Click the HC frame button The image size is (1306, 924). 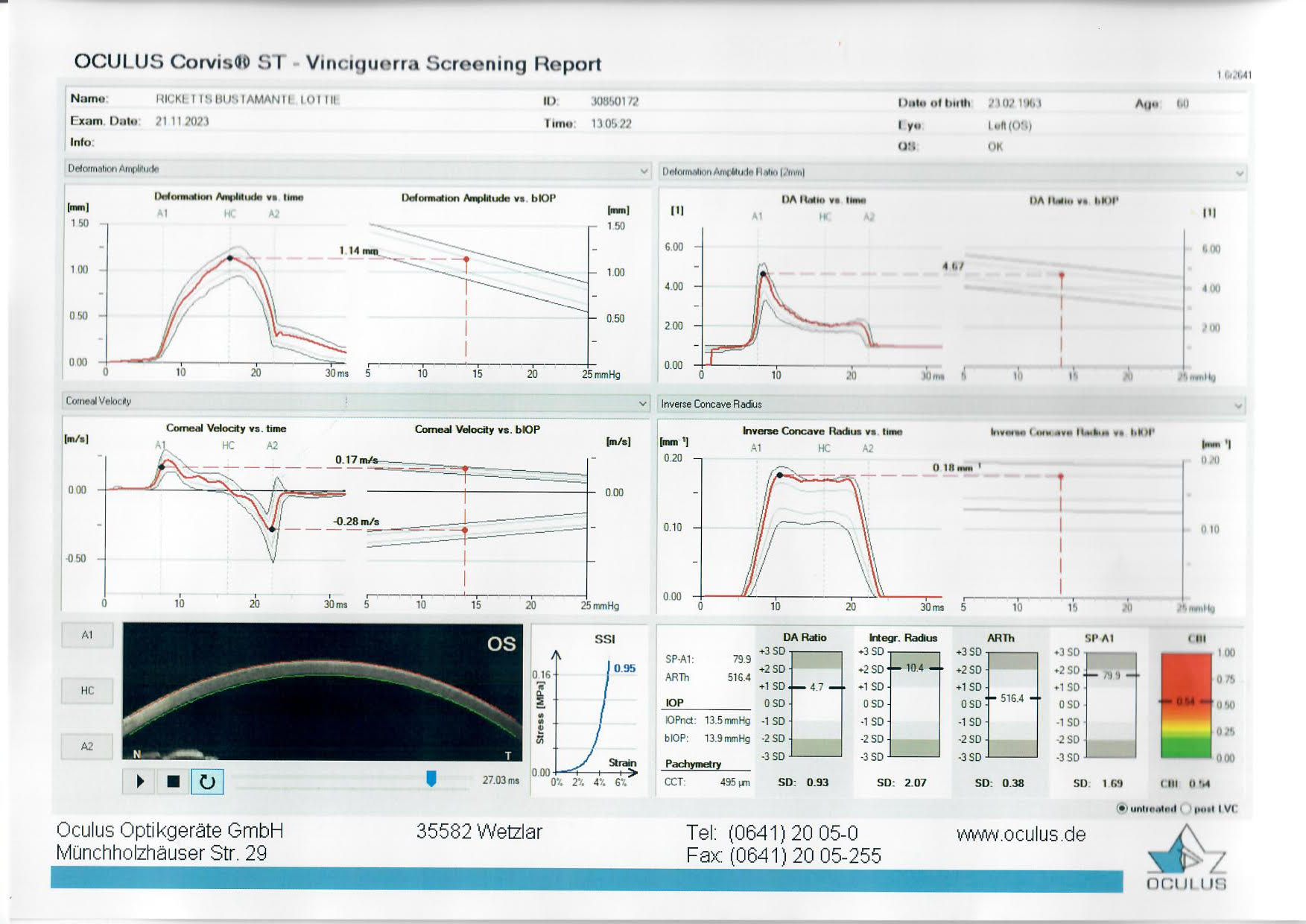[x=87, y=691]
